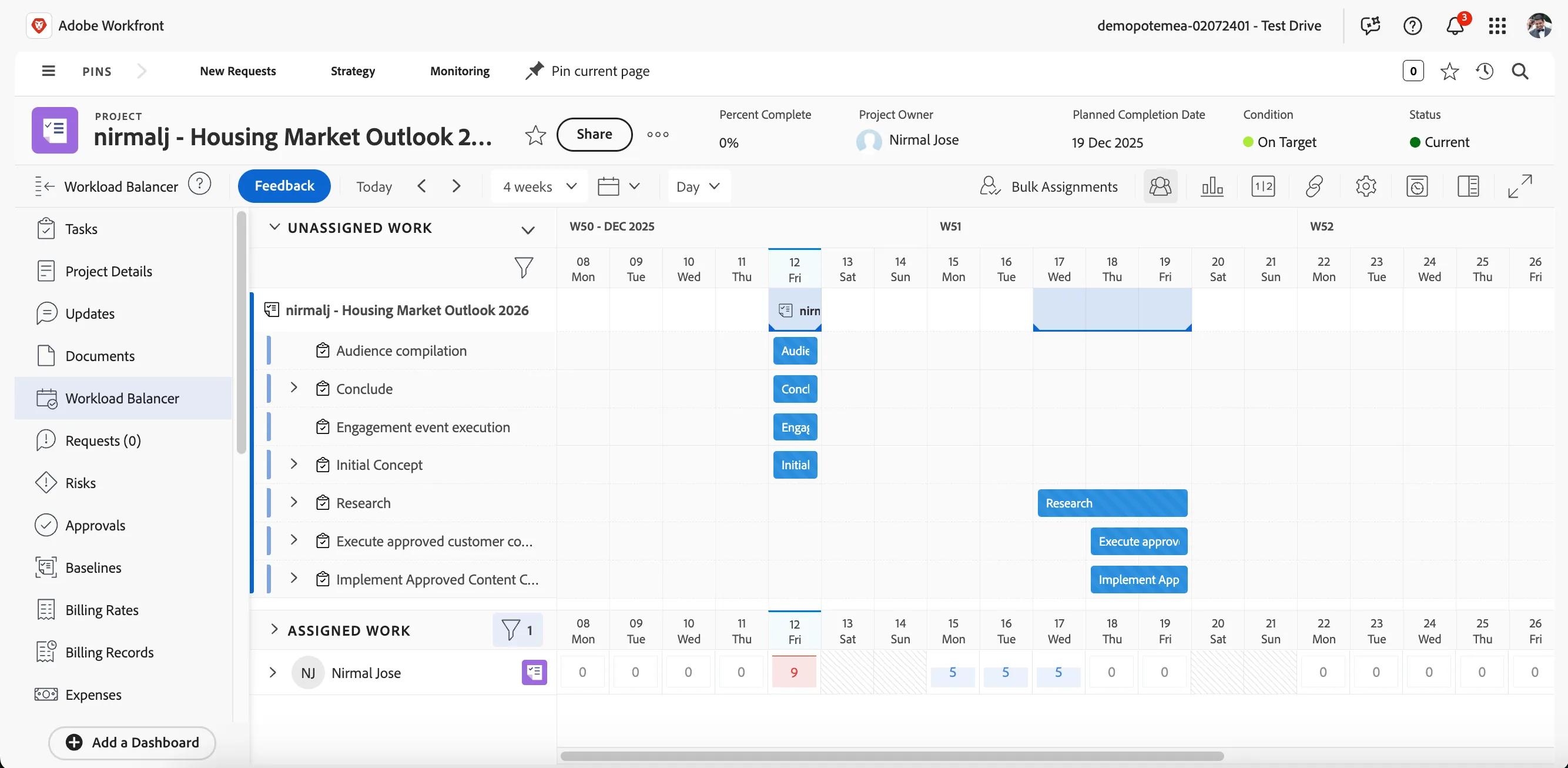1568x768 pixels.
Task: Open Tasks in the left sidebar
Action: pyautogui.click(x=123, y=228)
